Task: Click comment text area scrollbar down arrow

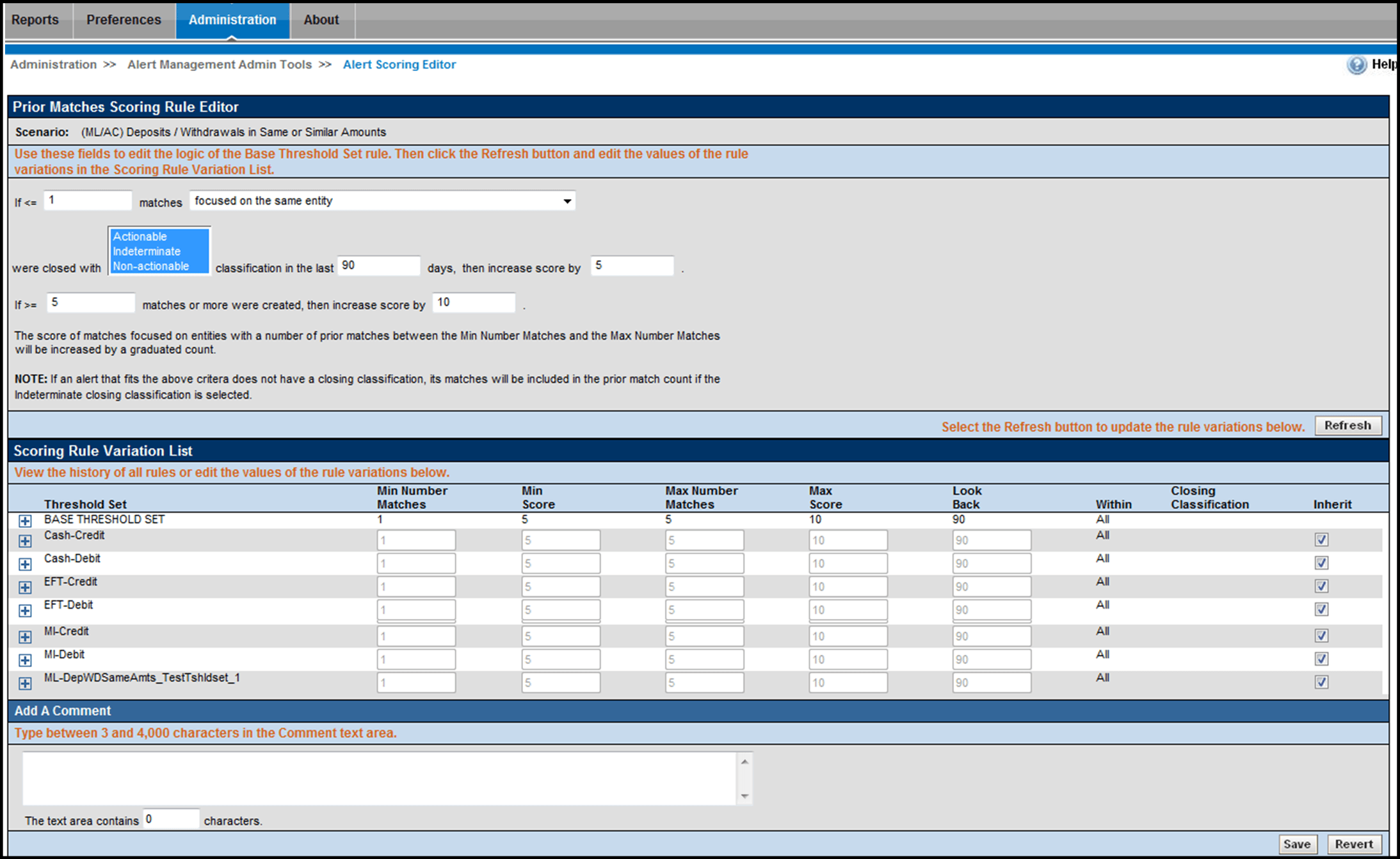Action: [x=744, y=796]
